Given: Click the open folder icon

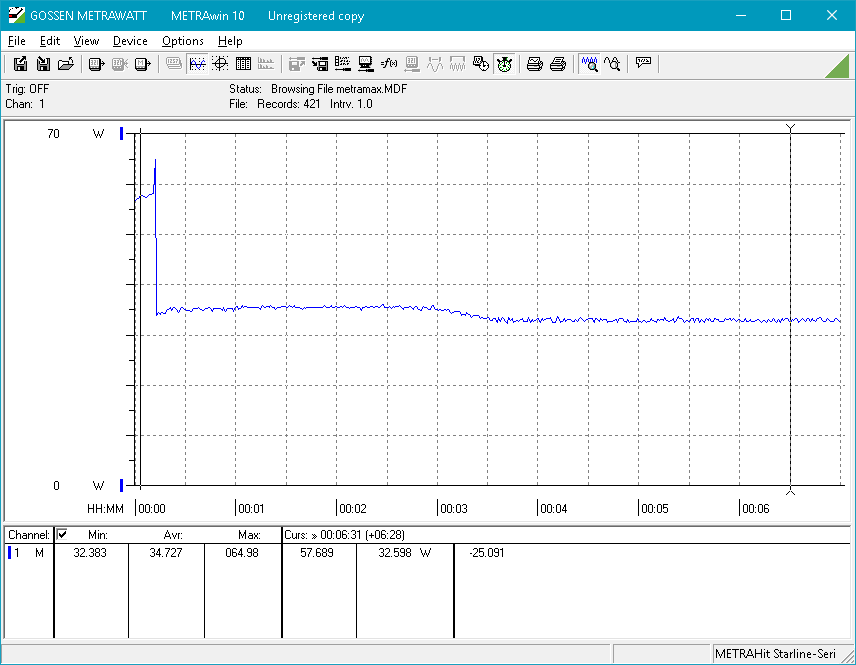Looking at the screenshot, I should click(66, 64).
